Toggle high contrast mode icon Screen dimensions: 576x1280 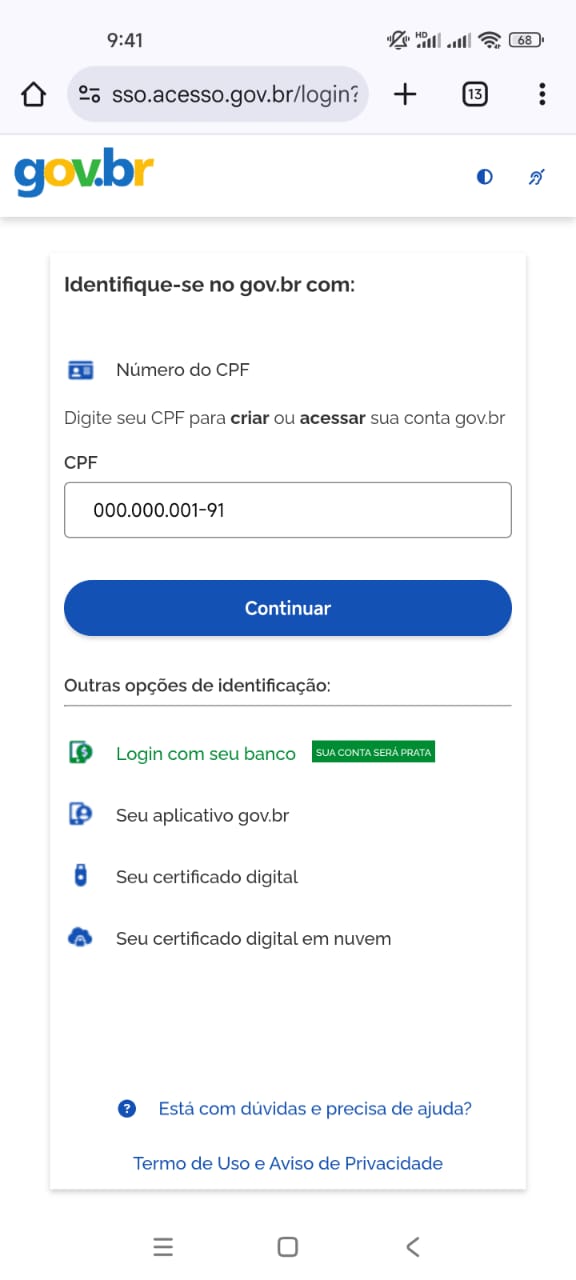tap(485, 177)
